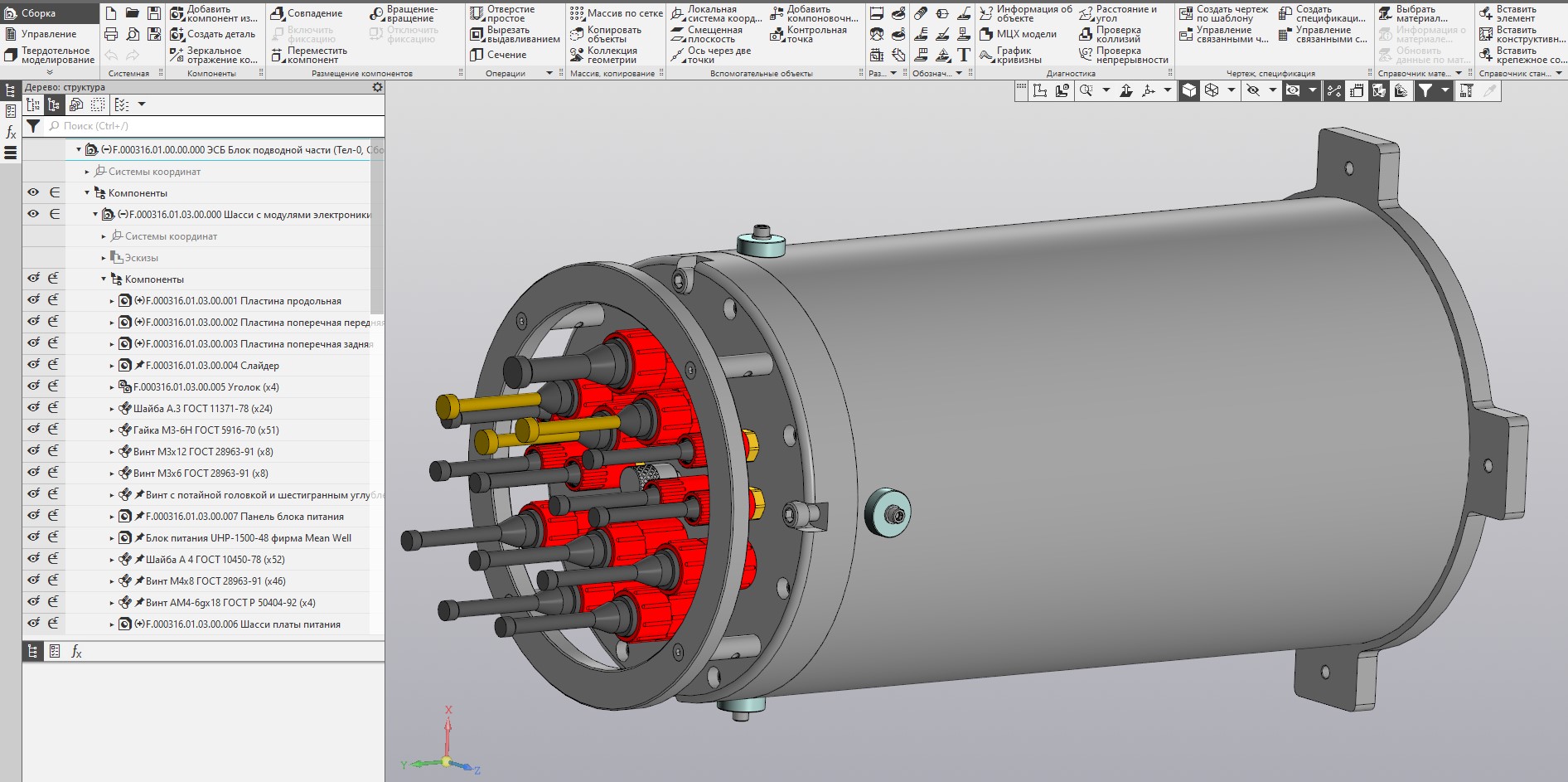Run the МЦХ модели calculation
1568x782 pixels.
pyautogui.click(x=1018, y=34)
